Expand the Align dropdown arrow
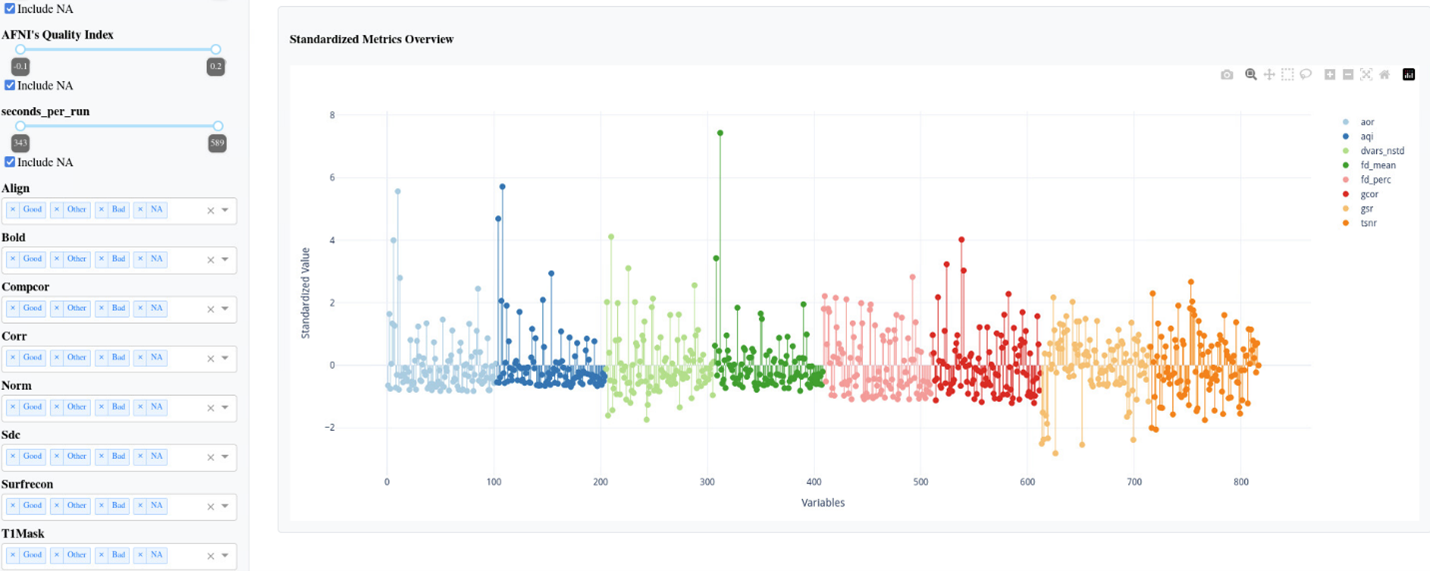This screenshot has height=571, width=1430. [226, 210]
